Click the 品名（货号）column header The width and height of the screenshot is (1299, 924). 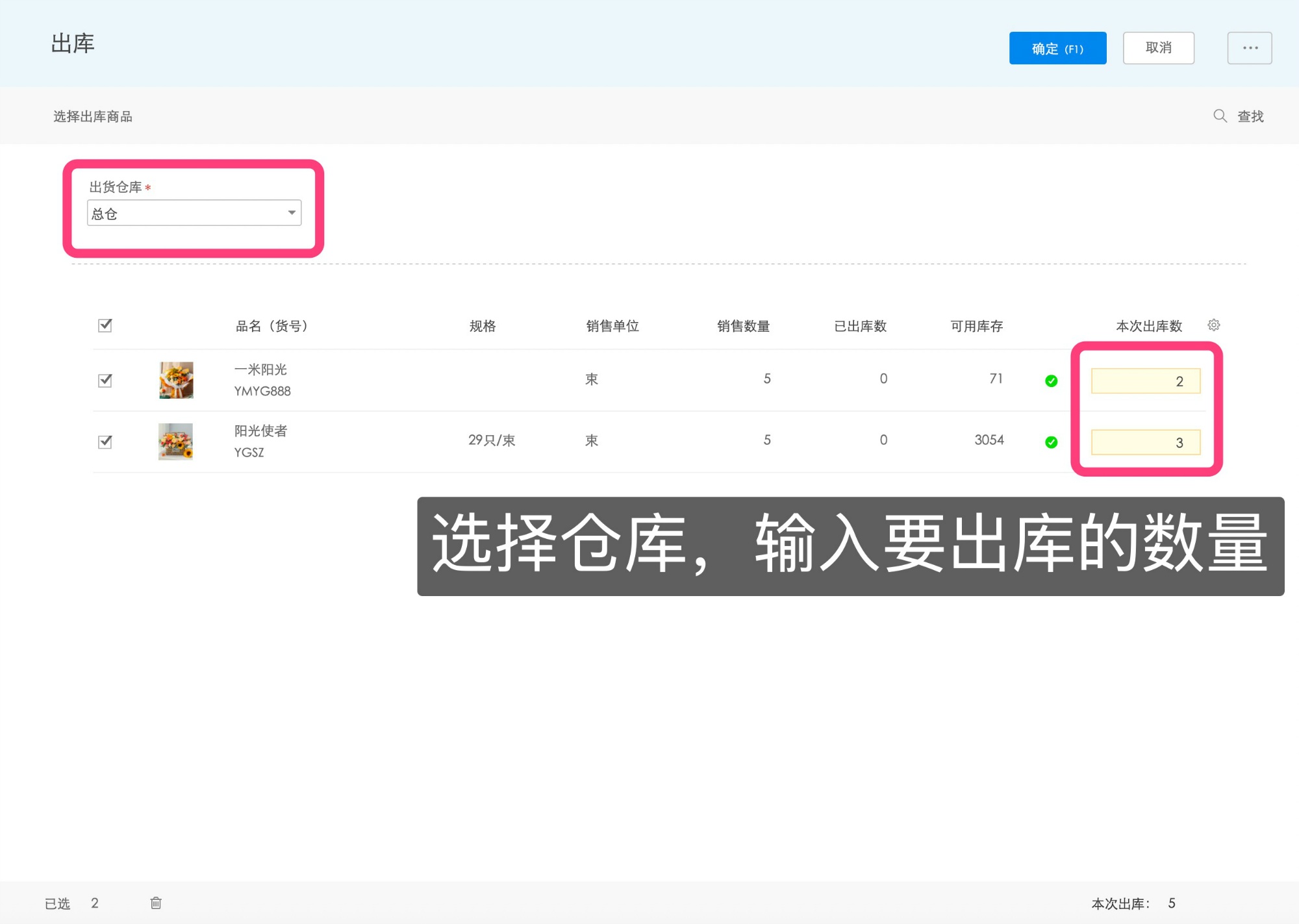(271, 326)
